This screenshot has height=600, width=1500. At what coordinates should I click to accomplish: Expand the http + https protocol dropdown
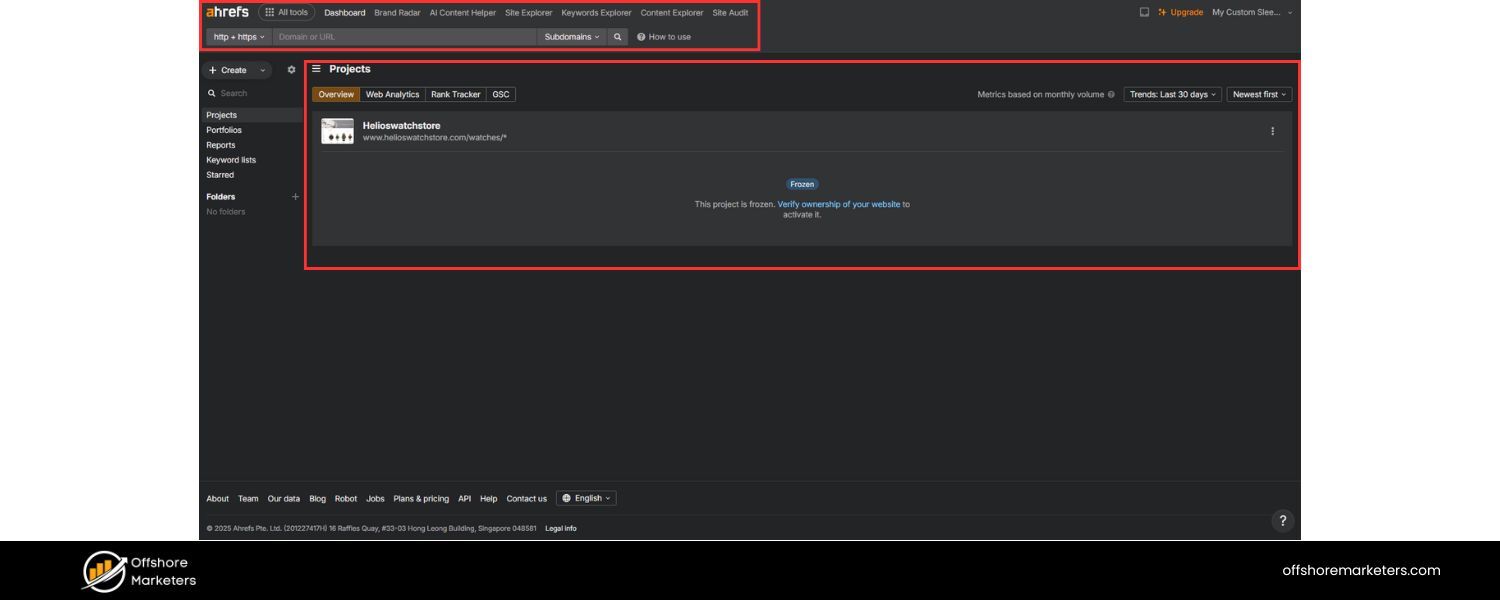(x=239, y=37)
